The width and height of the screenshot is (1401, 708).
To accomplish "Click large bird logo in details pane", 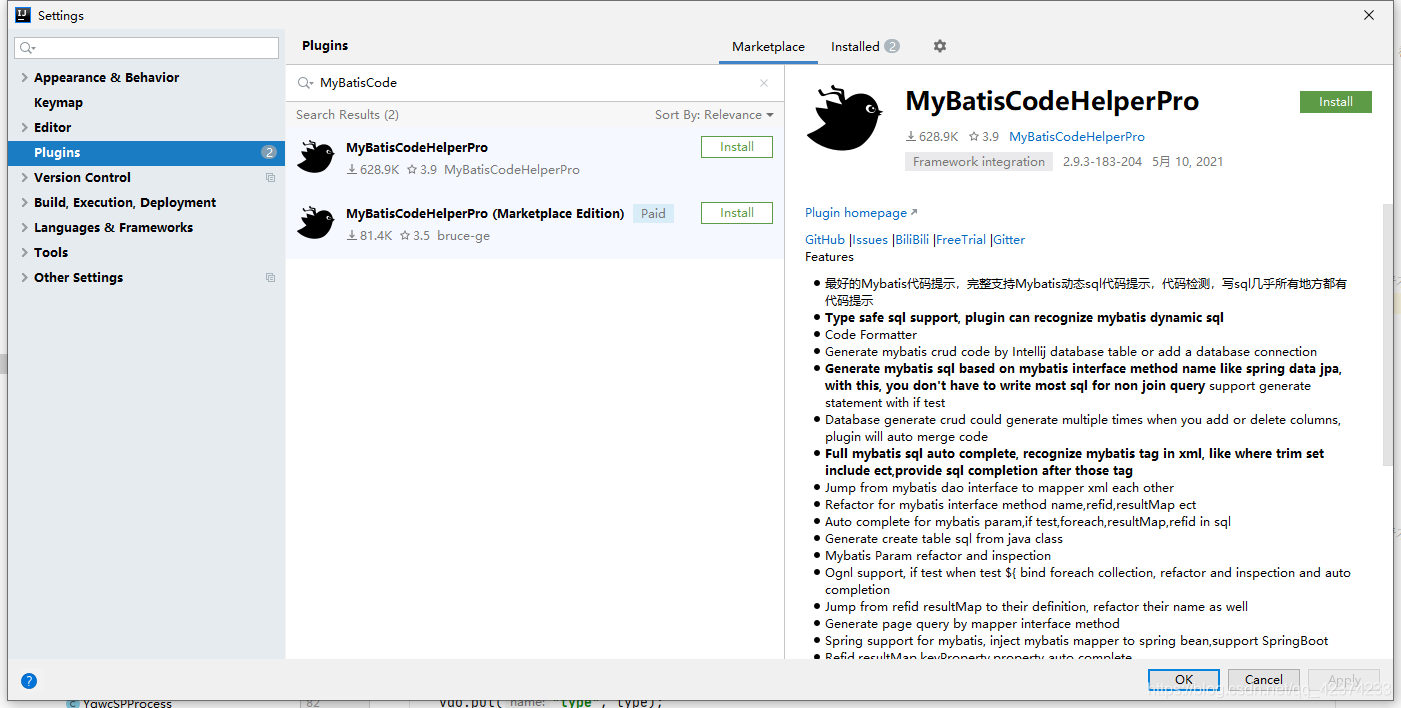I will click(846, 118).
